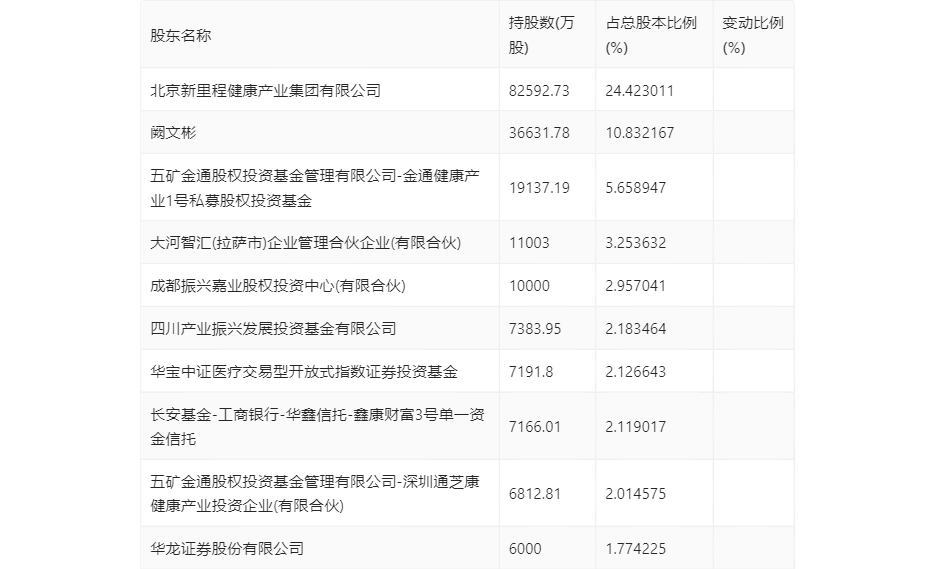Click the percentage 1.774225
Image resolution: width=935 pixels, height=569 pixels.
pos(636,549)
